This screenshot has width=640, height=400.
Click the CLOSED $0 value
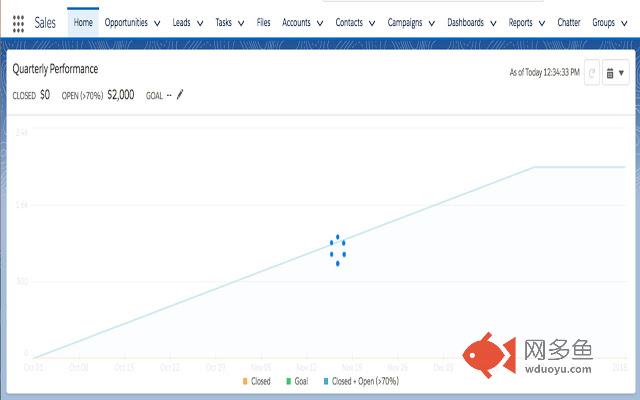[x=45, y=95]
